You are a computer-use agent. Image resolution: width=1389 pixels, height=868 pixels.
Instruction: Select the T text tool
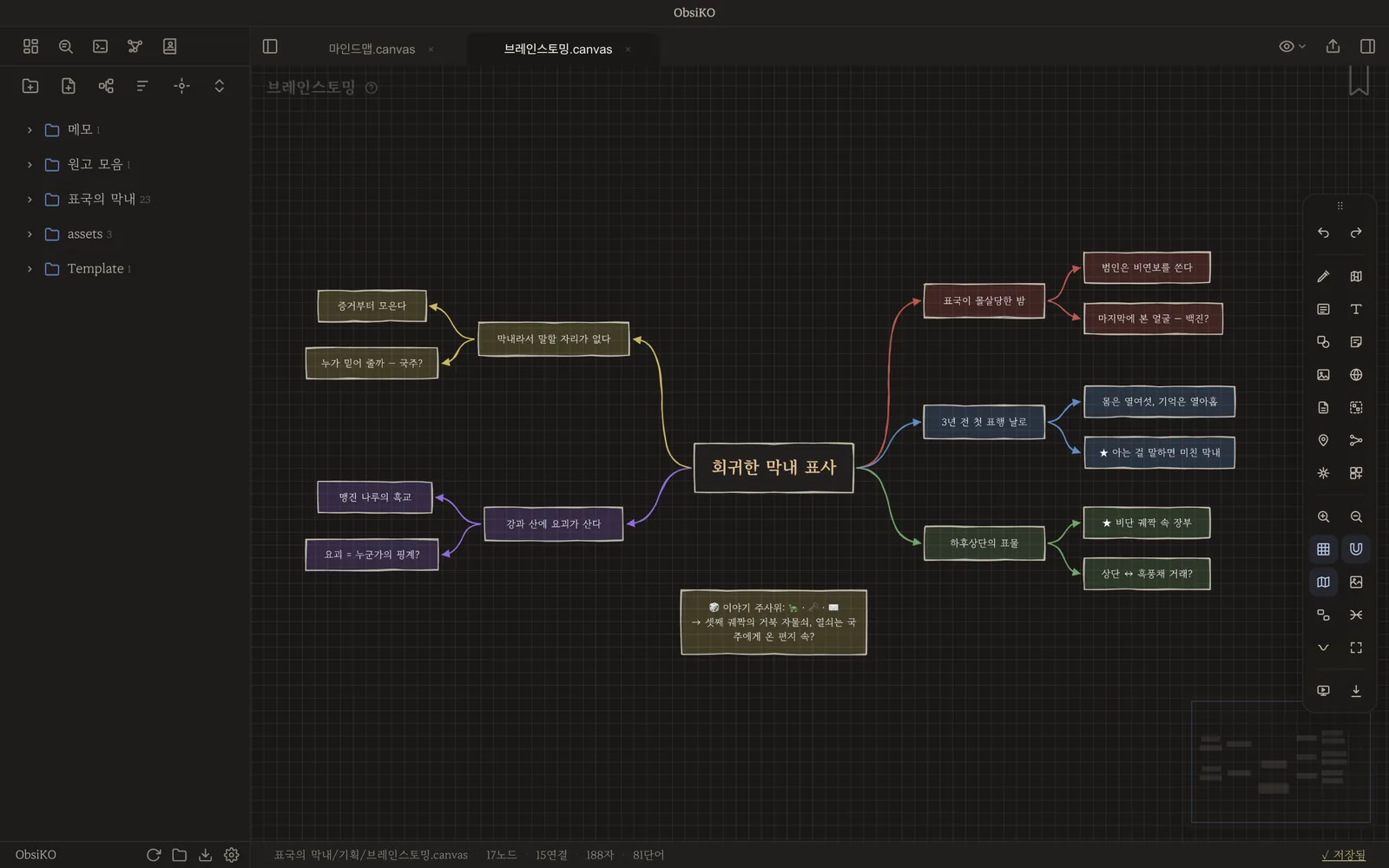click(1356, 309)
